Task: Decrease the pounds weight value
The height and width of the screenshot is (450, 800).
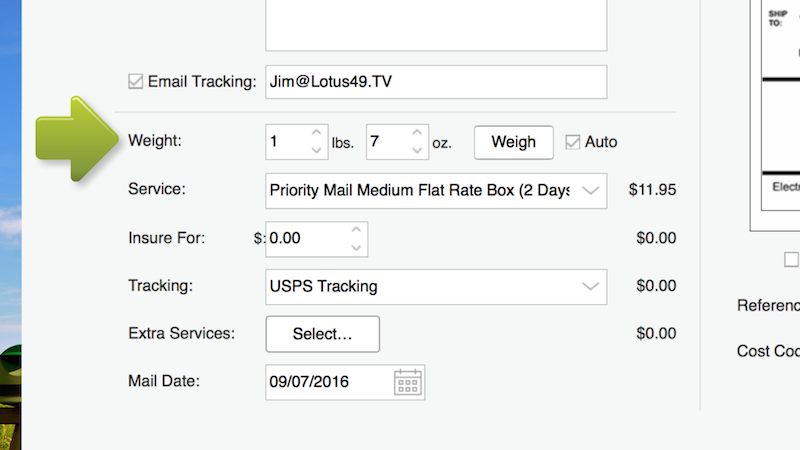Action: click(316, 150)
